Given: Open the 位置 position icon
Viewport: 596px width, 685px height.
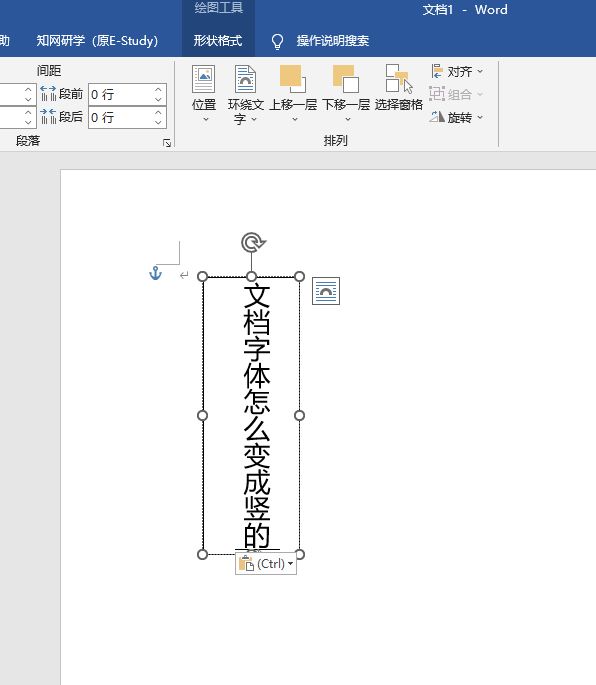Looking at the screenshot, I should (204, 79).
